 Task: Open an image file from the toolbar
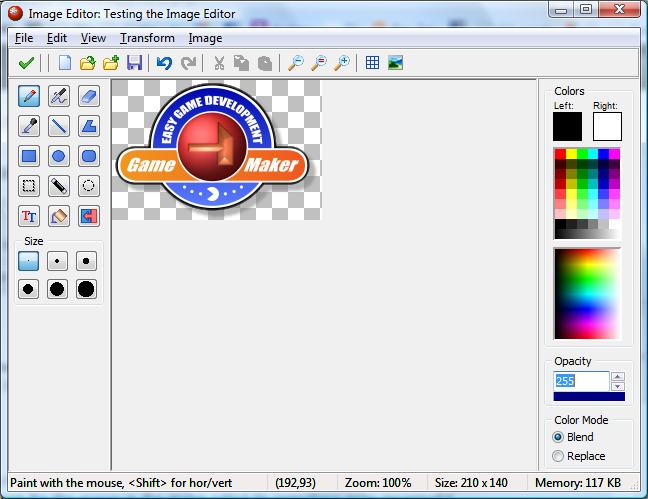pos(88,63)
